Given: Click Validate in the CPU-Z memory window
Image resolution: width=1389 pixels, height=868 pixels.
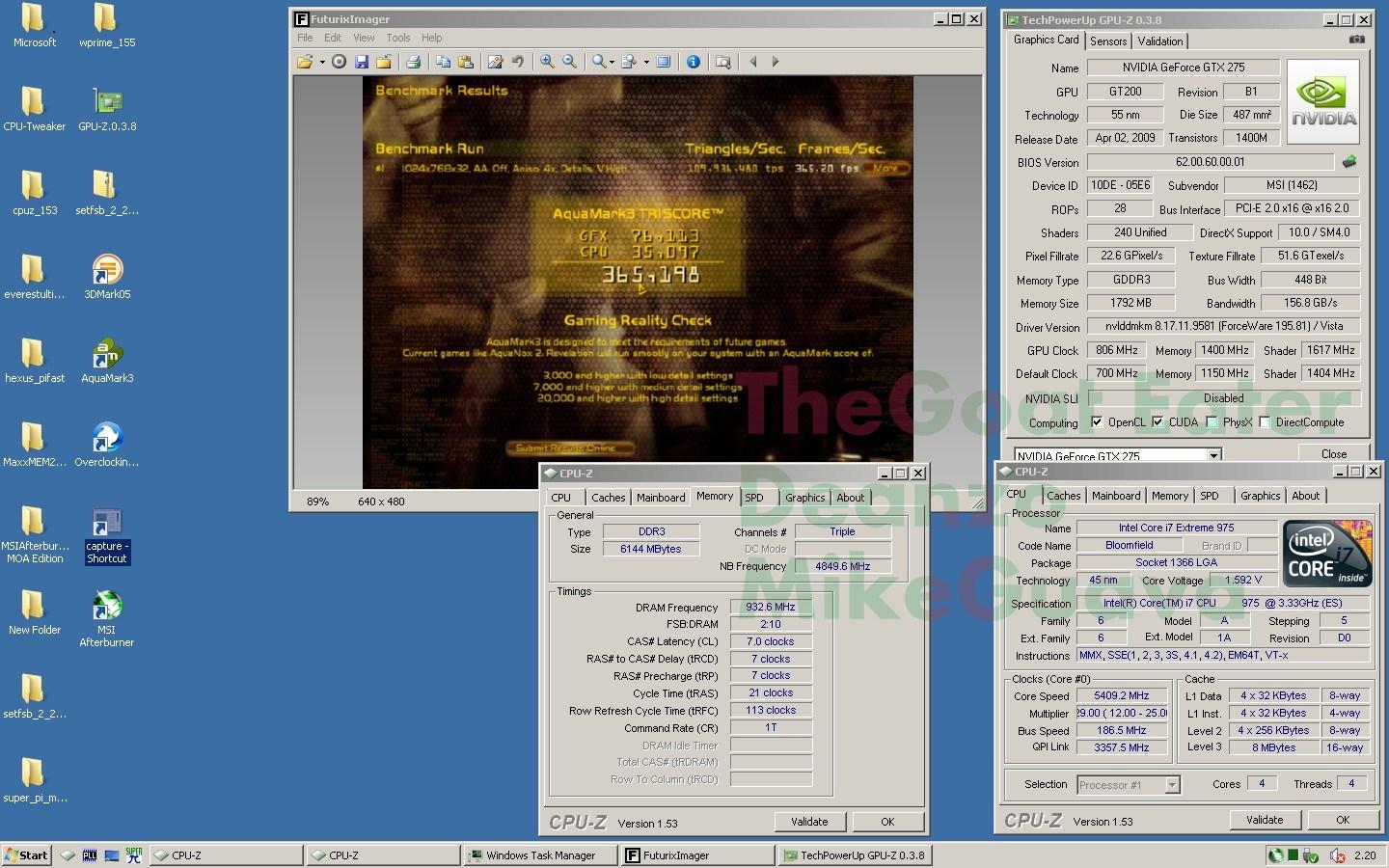Looking at the screenshot, I should pyautogui.click(x=809, y=822).
